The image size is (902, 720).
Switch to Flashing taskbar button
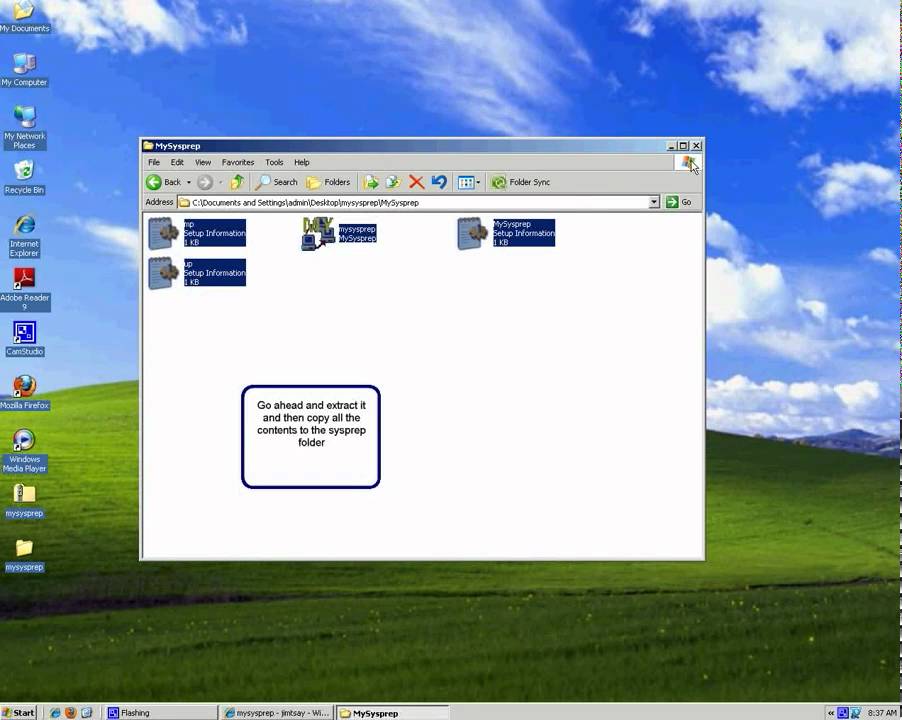click(x=160, y=713)
